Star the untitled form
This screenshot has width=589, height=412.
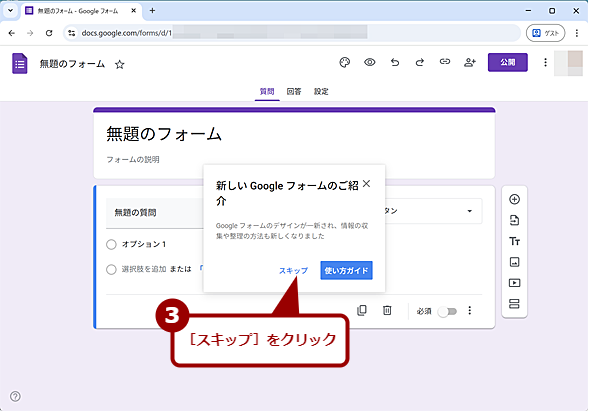point(119,65)
